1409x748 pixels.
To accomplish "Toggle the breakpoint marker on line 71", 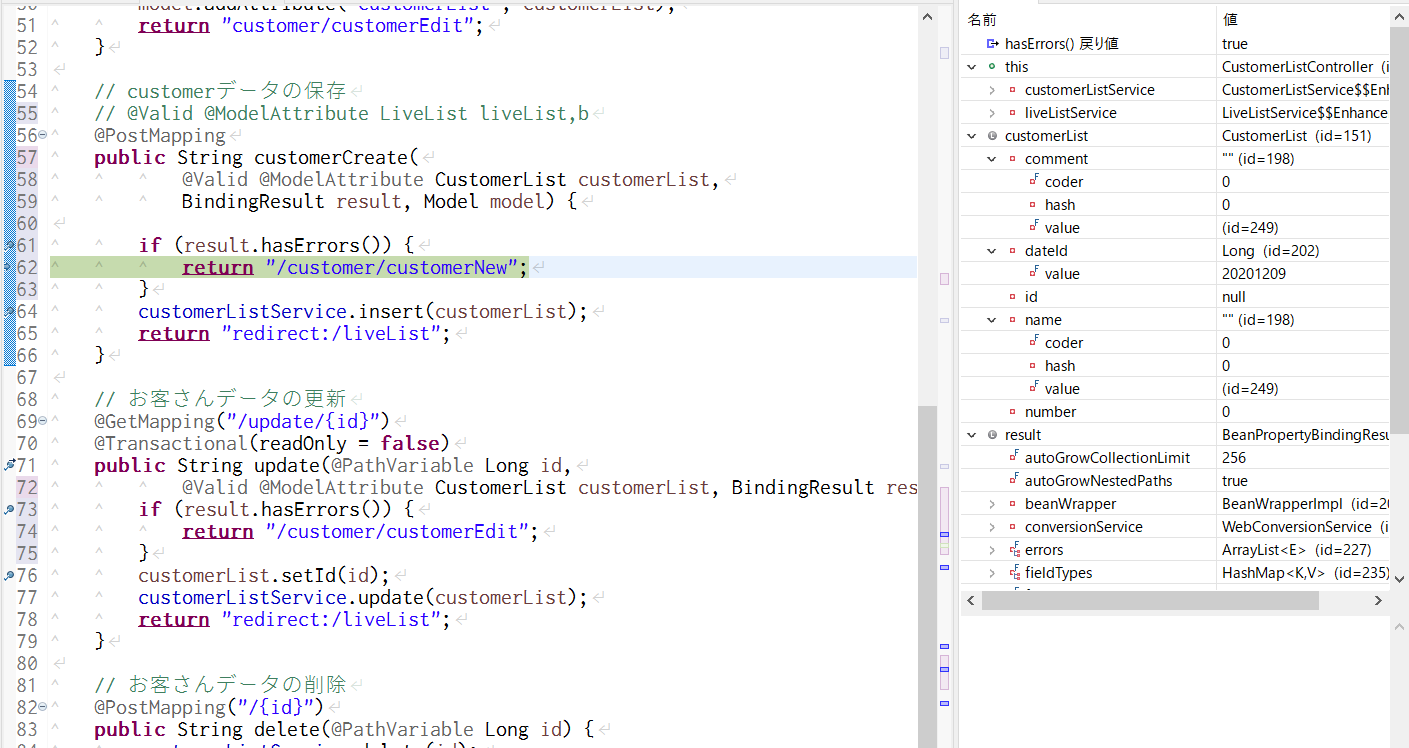I will click(x=9, y=465).
